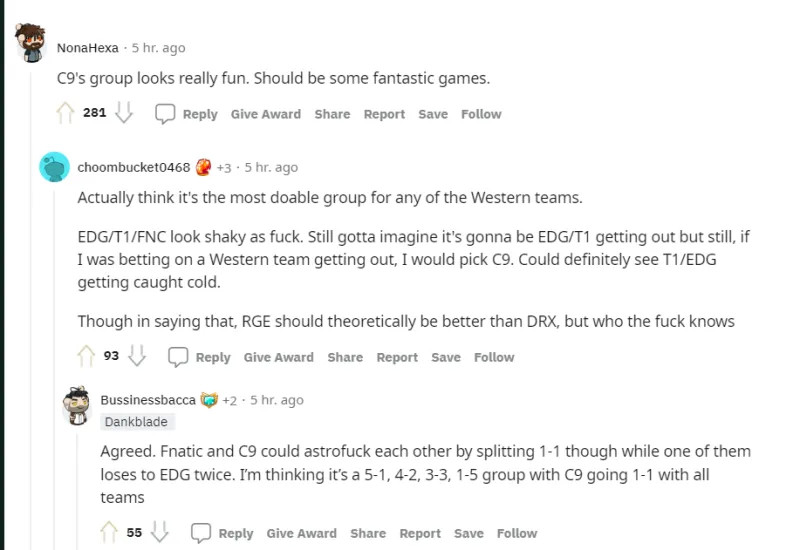Upvote Bussinessbacca's comment
The width and height of the screenshot is (800, 550).
[111, 533]
